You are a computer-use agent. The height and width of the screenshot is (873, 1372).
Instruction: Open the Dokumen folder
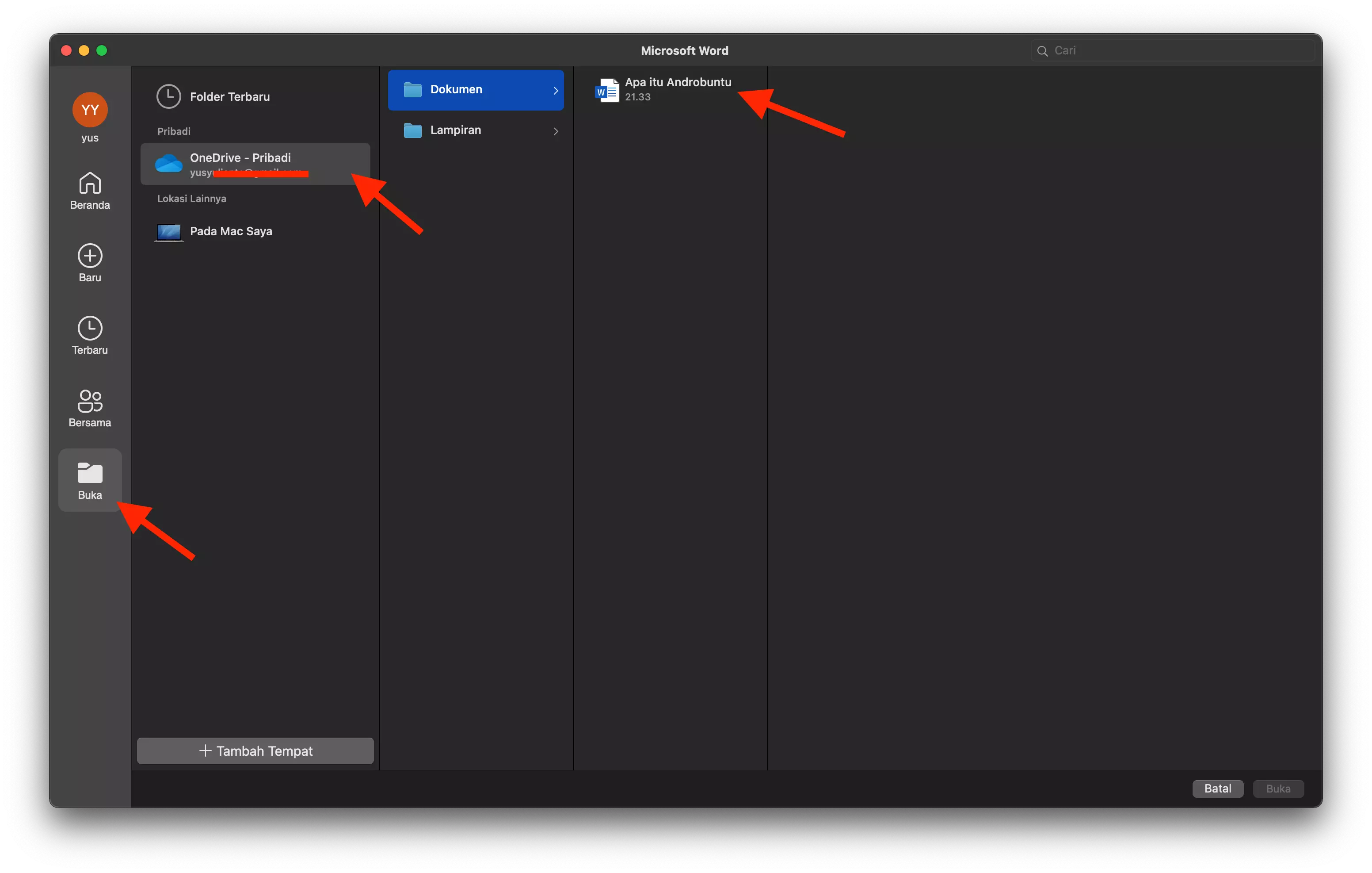[476, 89]
